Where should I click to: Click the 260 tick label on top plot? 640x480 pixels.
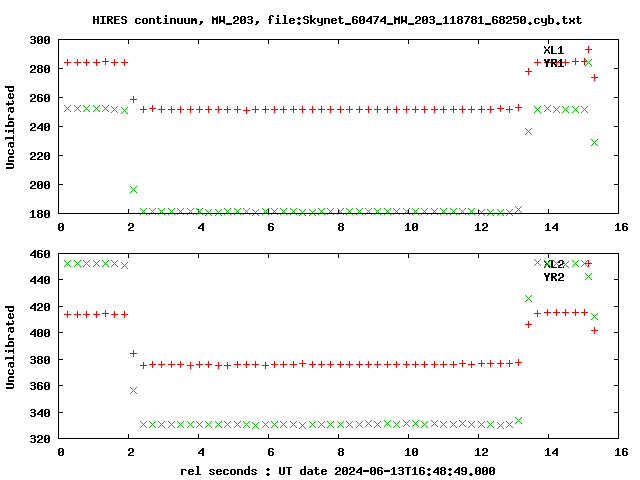40,98
